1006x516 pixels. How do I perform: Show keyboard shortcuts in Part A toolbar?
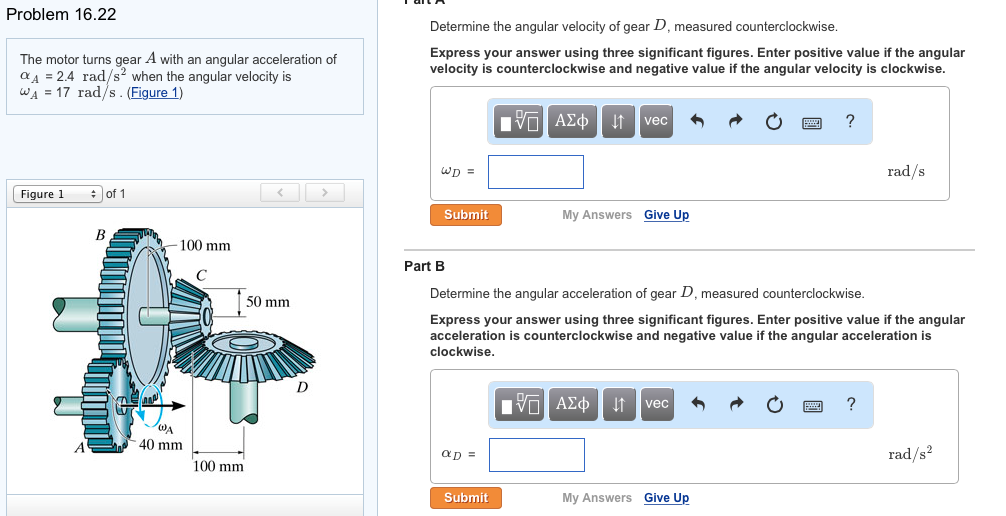812,122
